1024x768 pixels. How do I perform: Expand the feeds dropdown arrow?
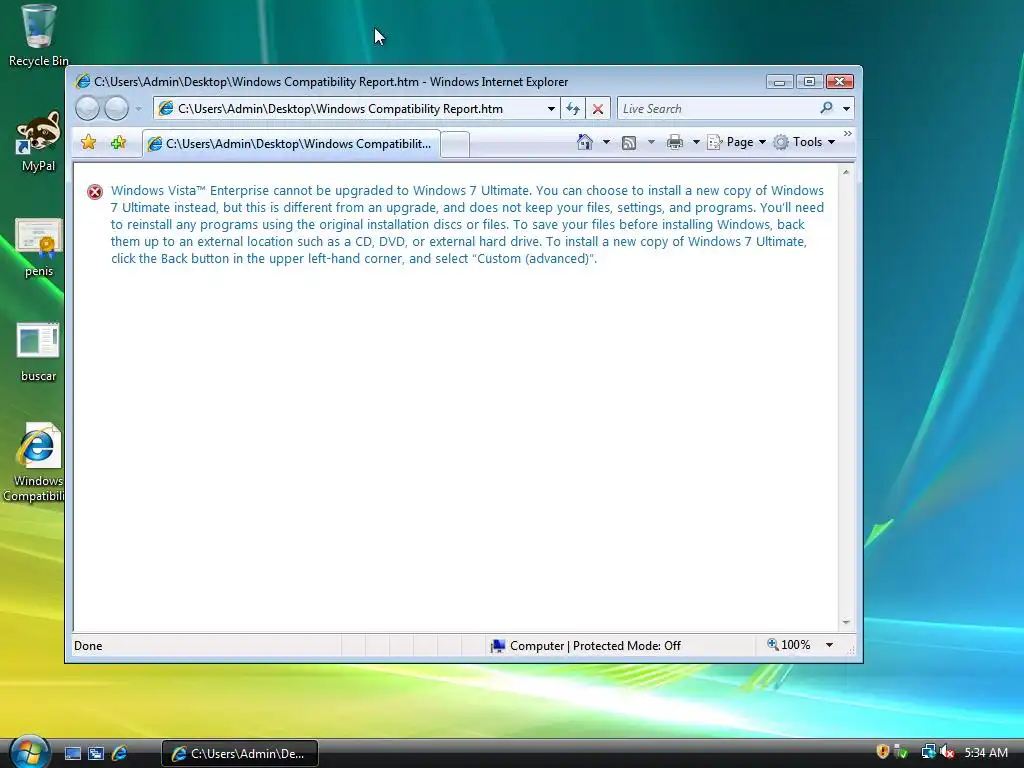[651, 142]
